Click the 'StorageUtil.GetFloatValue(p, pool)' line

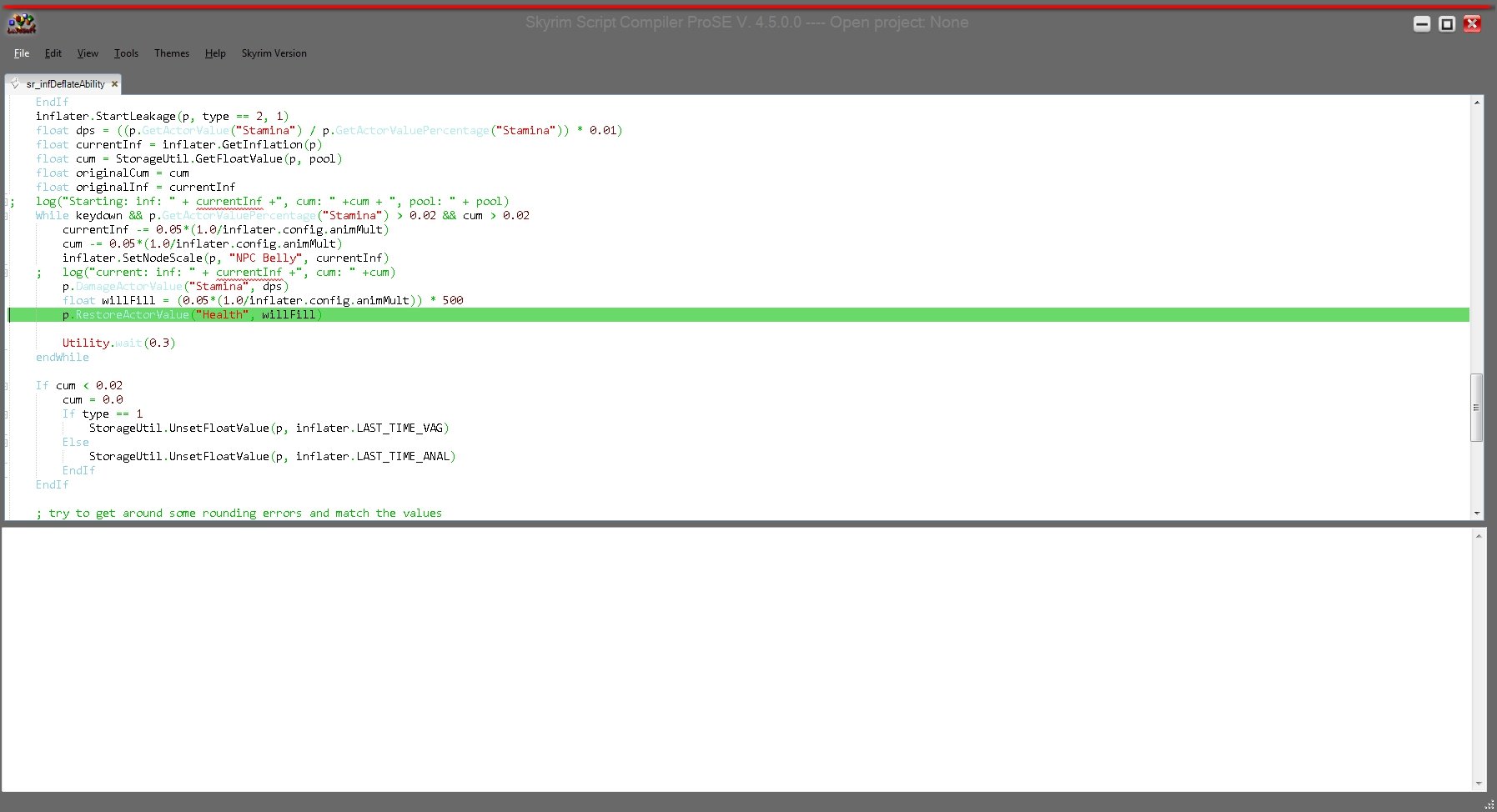[x=188, y=158]
